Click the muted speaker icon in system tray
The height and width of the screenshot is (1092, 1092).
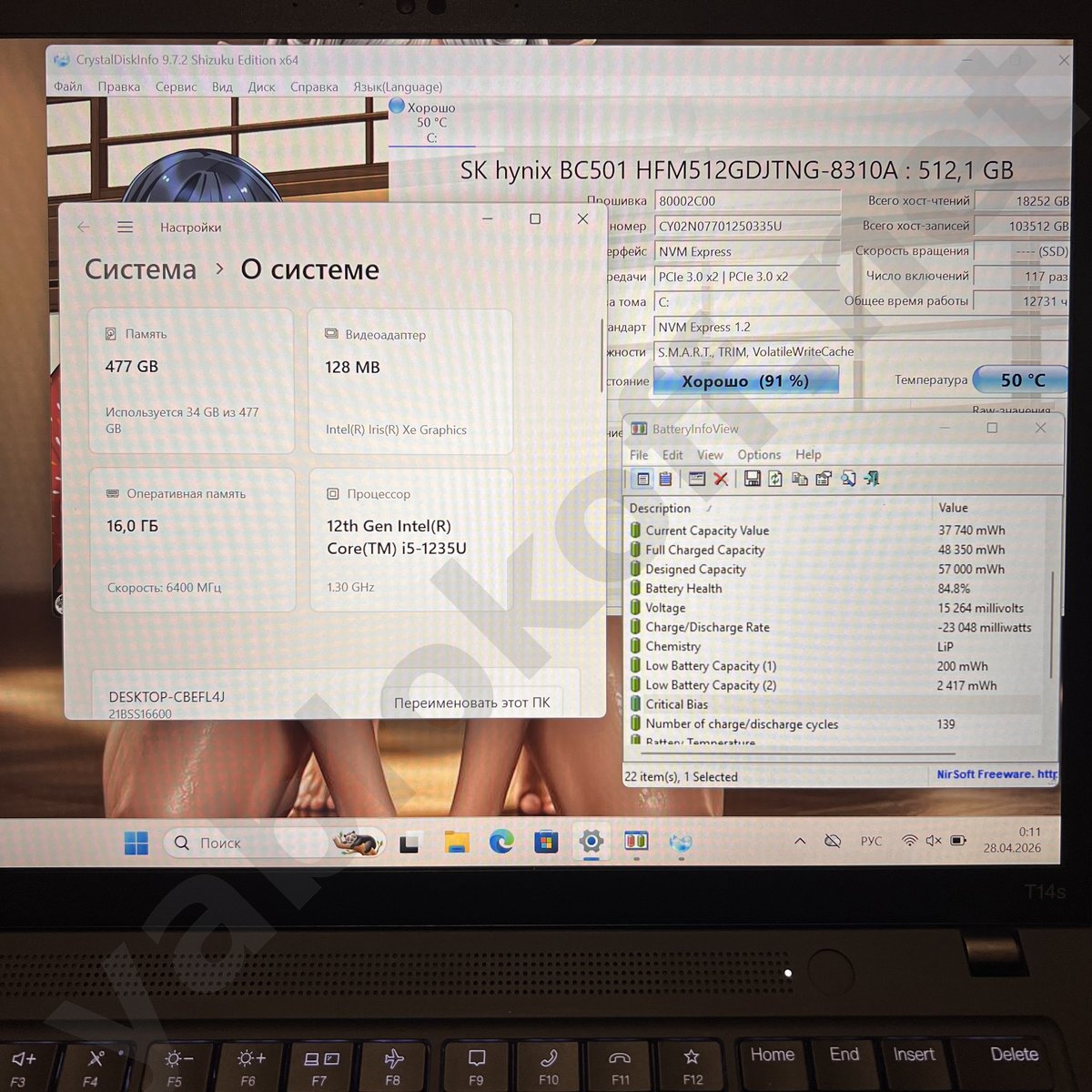pyautogui.click(x=934, y=841)
